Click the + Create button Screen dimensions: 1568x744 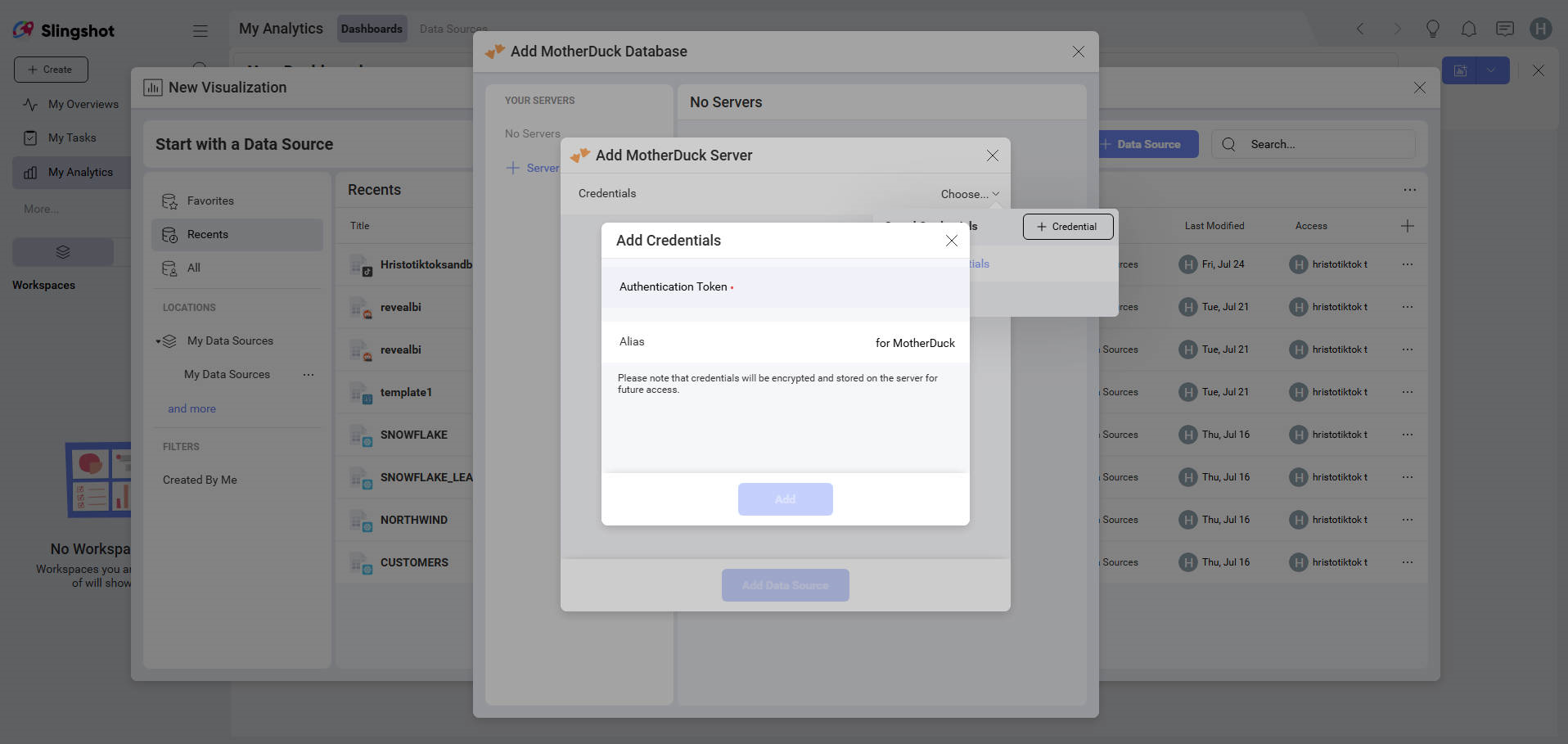pos(51,70)
